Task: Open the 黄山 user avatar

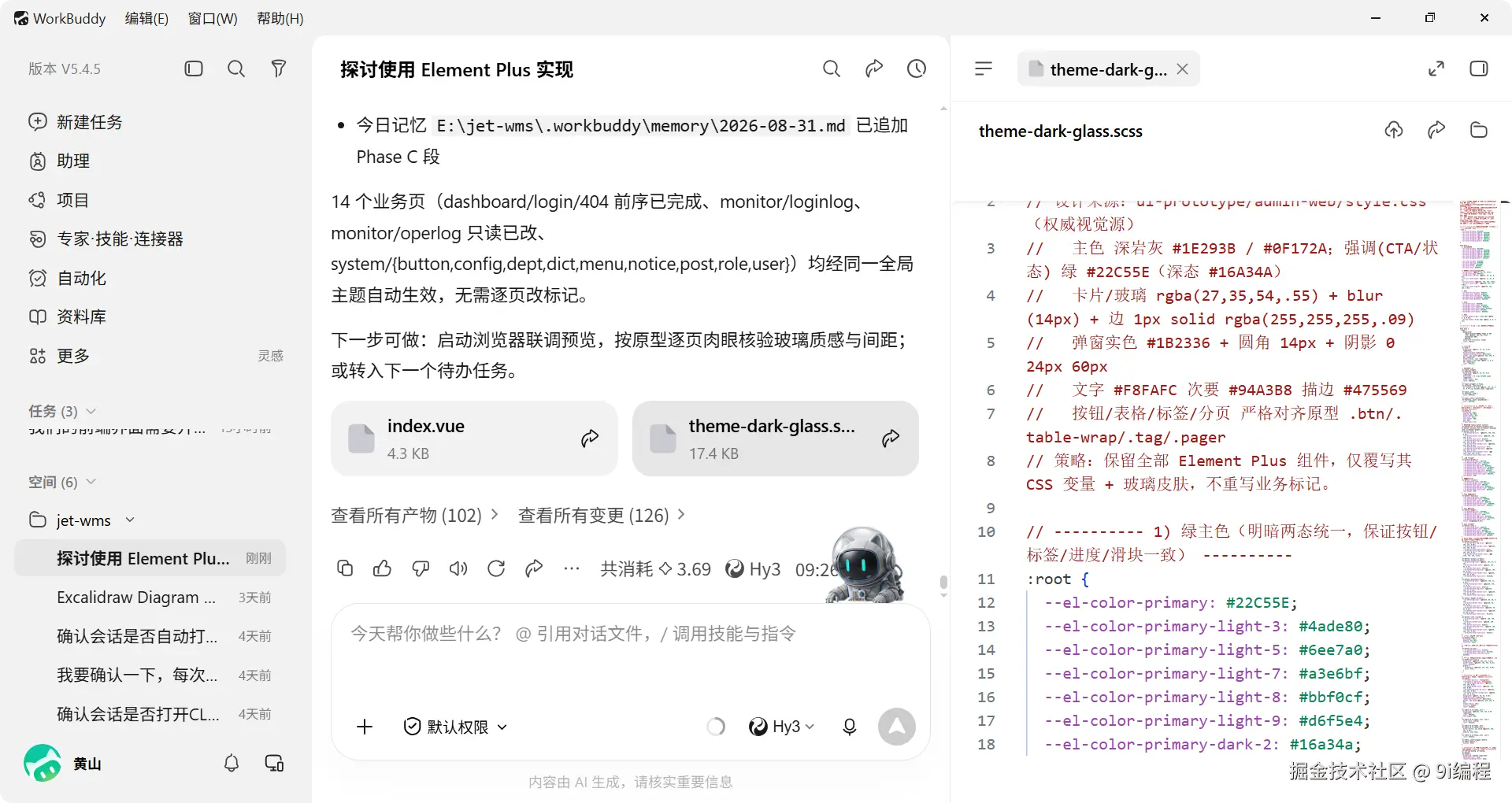Action: coord(43,763)
